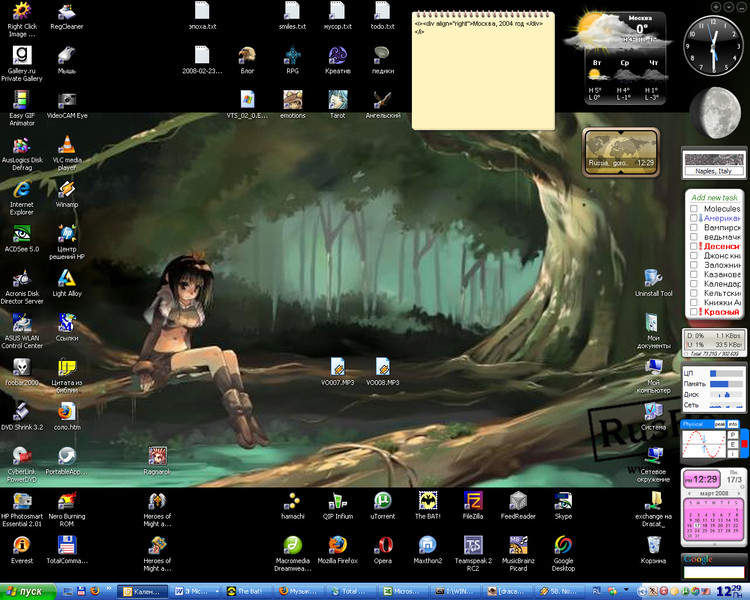Click inside the Google search field
Viewport: 750px width, 600px height.
[714, 572]
